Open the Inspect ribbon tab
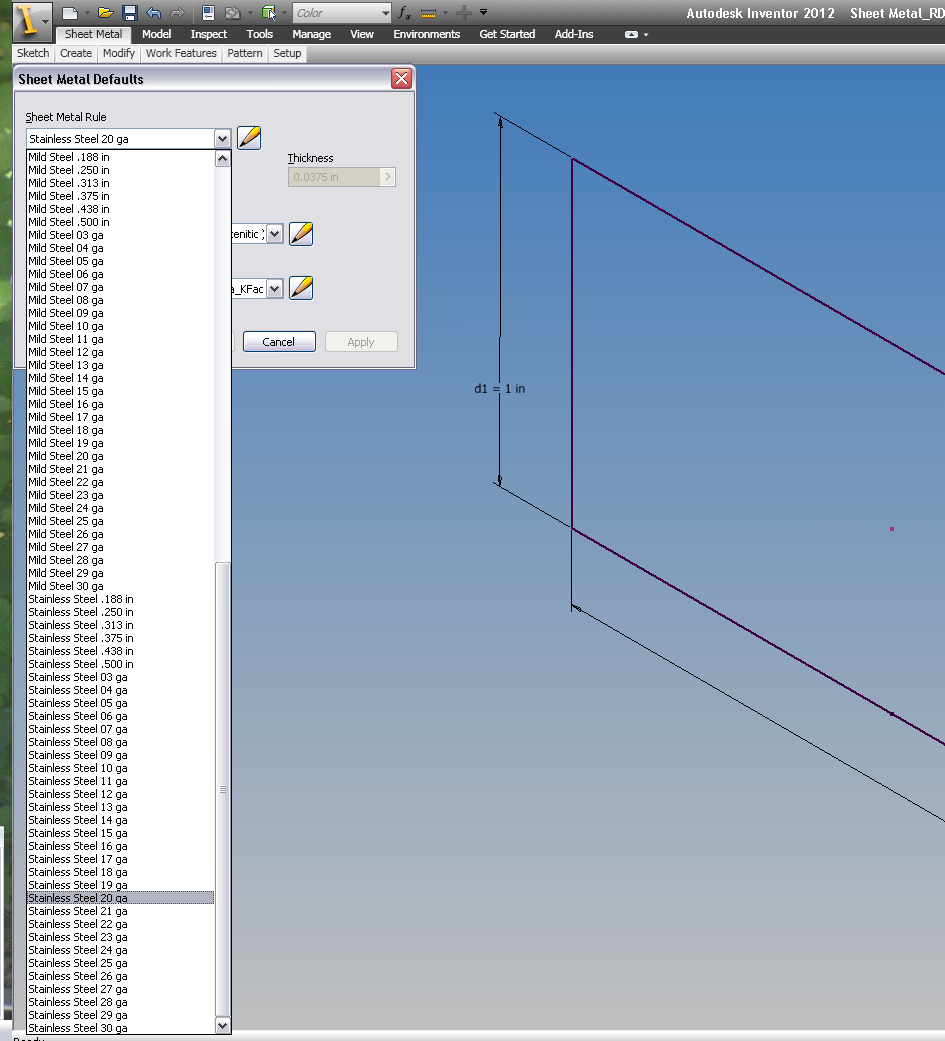Viewport: 945px width, 1041px height. coord(208,33)
